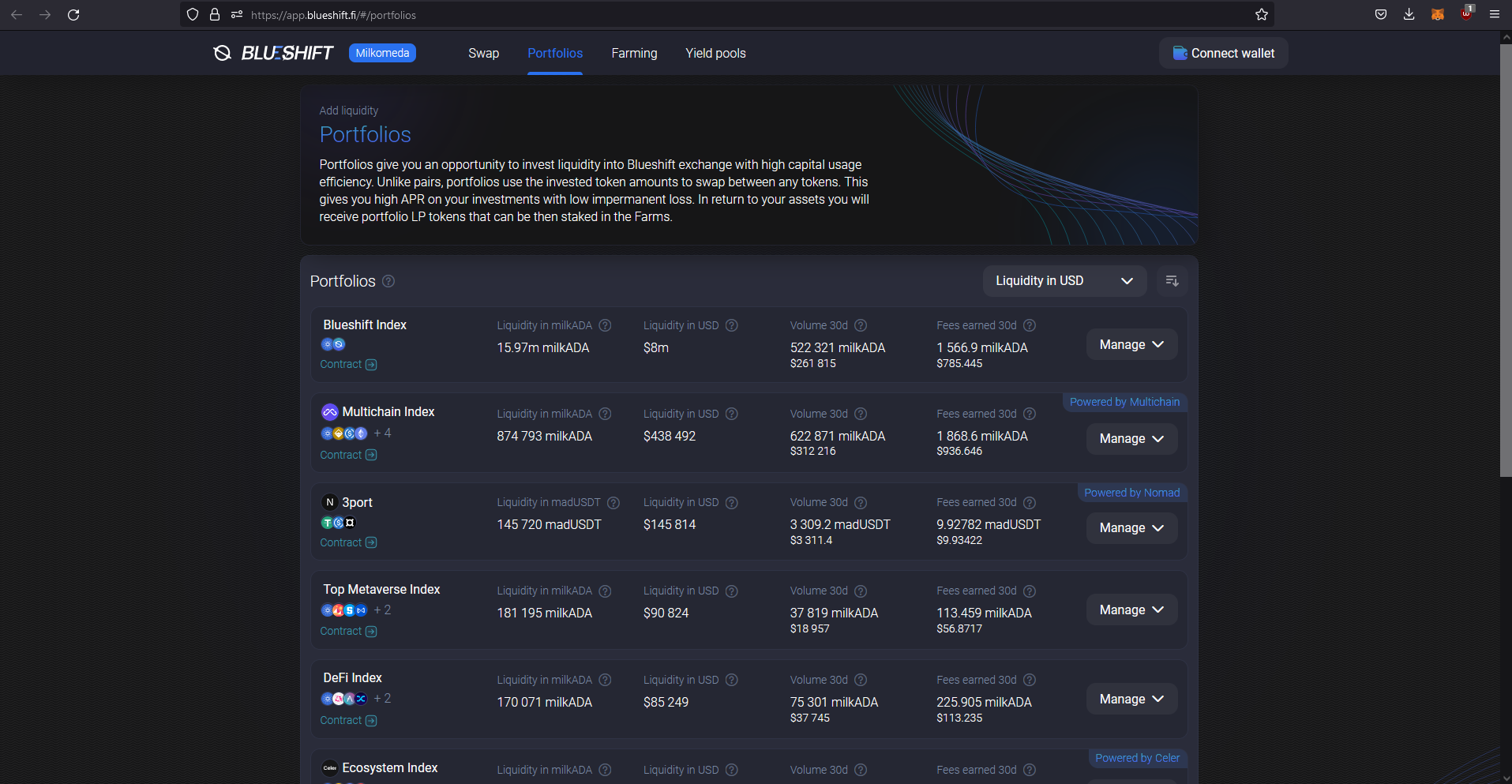
Task: Click the Pocket save icon in toolbar
Action: 1381,15
